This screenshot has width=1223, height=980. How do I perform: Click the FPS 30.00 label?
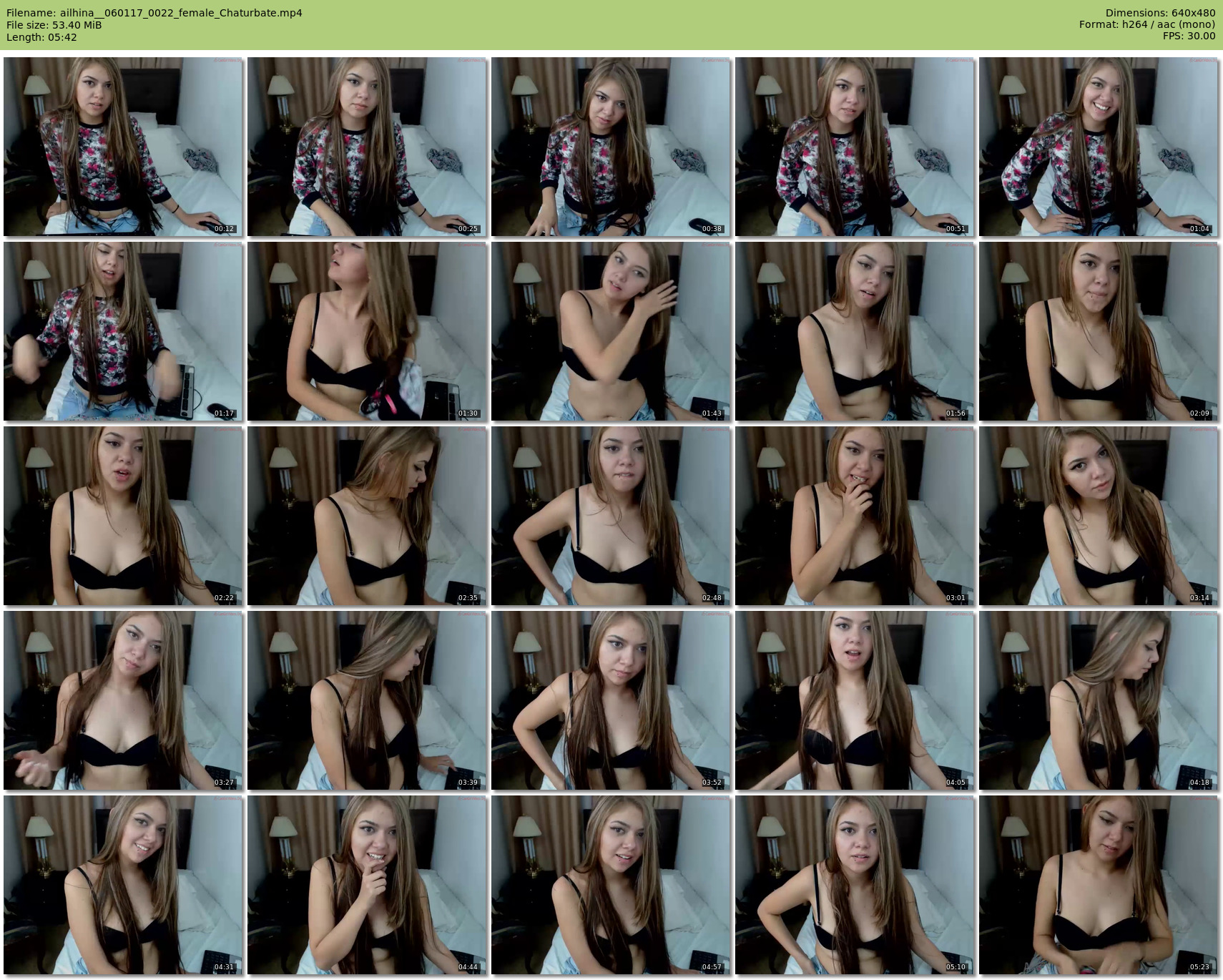point(1189,36)
